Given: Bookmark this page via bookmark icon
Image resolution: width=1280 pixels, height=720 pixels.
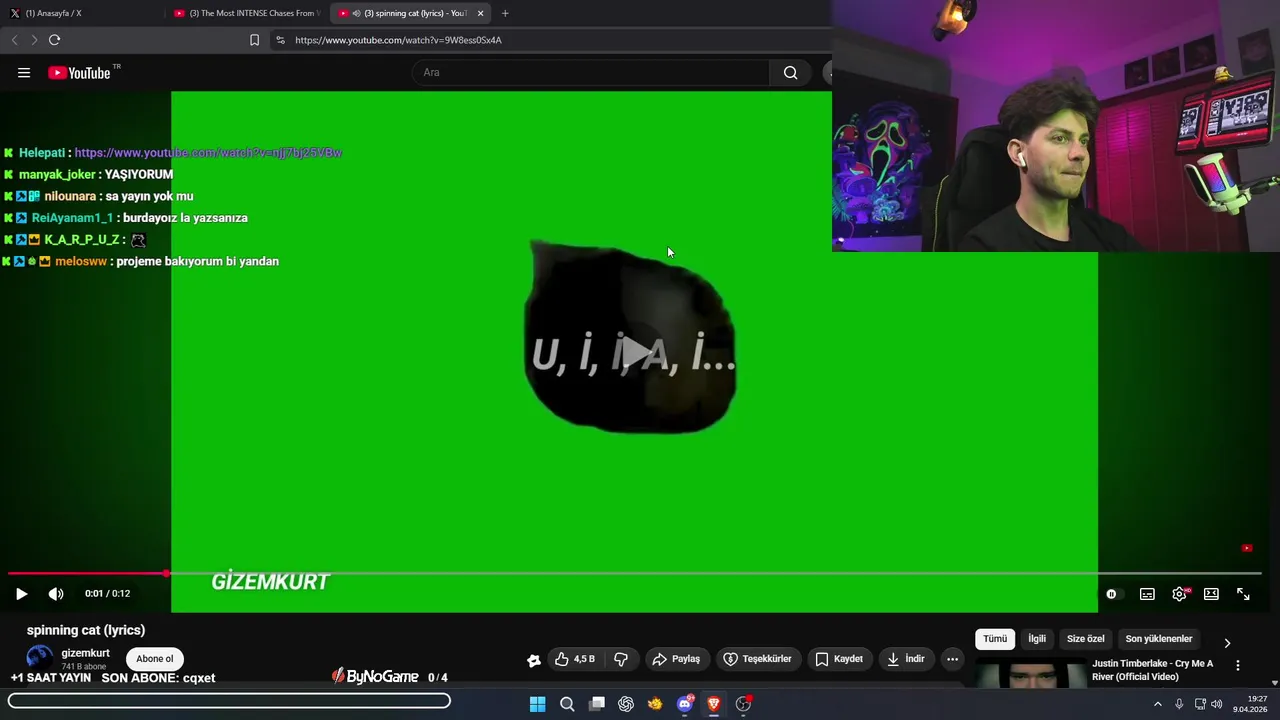Looking at the screenshot, I should [254, 40].
